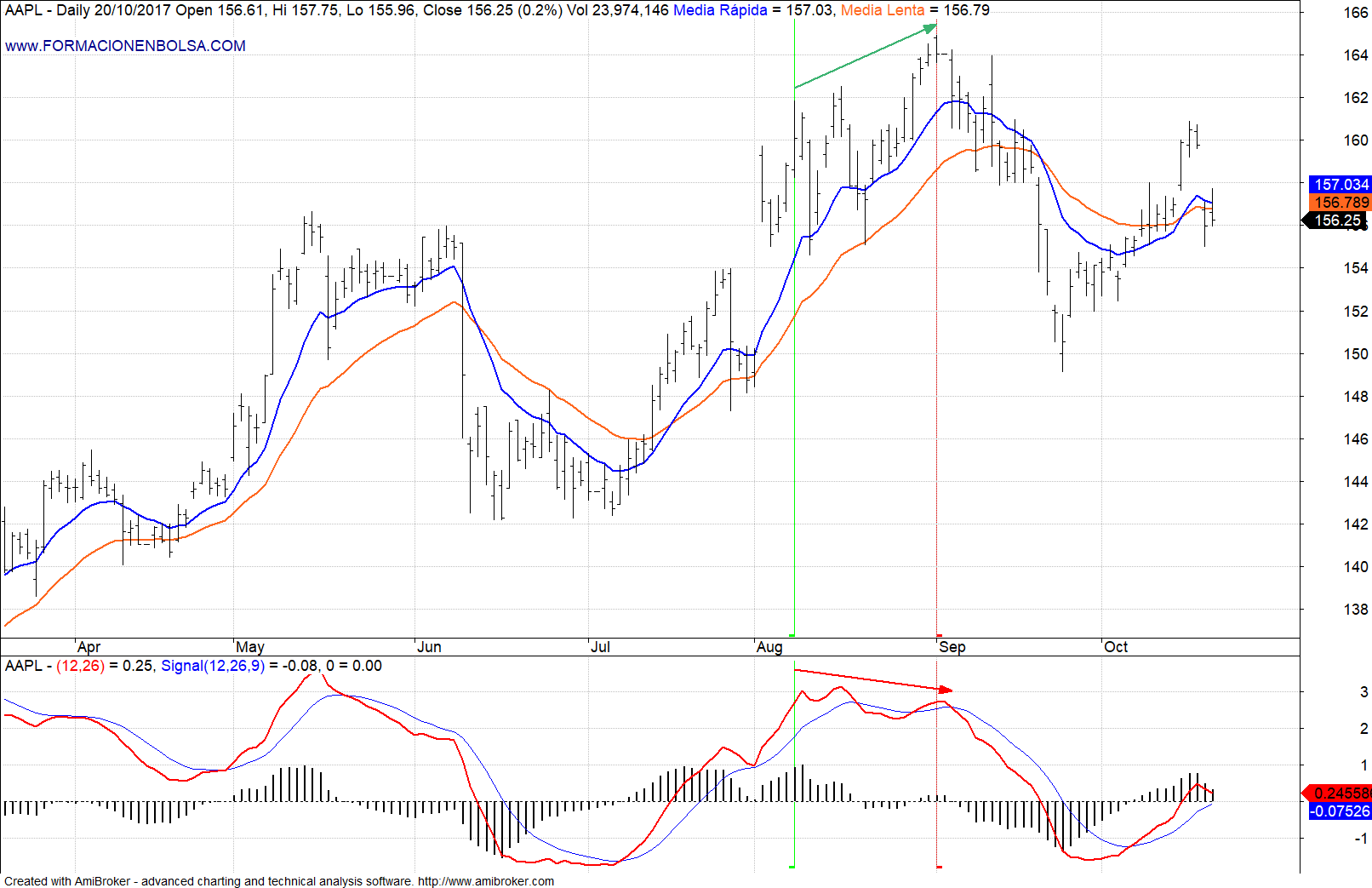Select the orange 156.789 price tag
This screenshot has width=1372, height=888.
tap(1341, 203)
